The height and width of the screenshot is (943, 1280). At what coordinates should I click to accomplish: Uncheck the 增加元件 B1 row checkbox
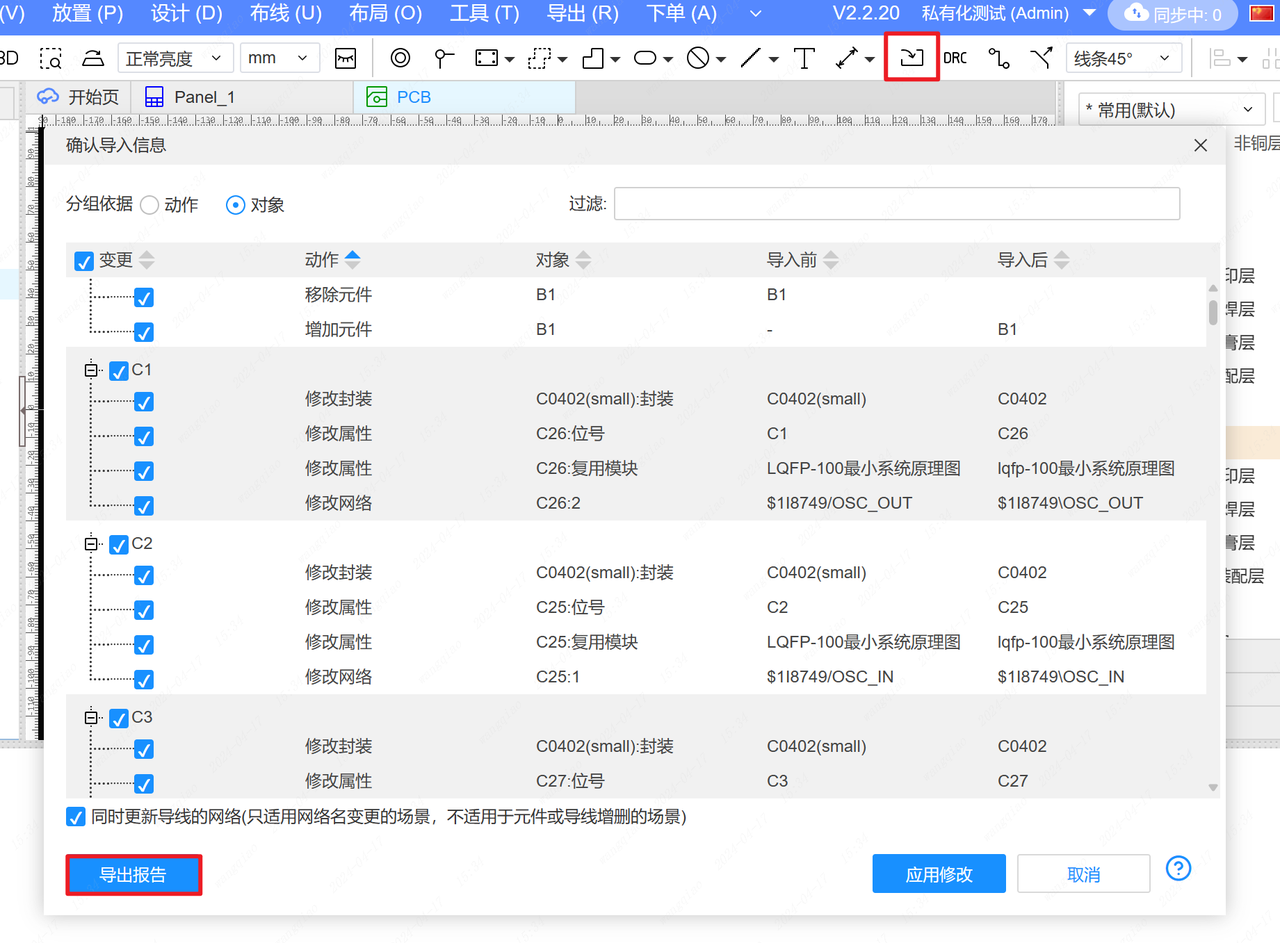coord(144,332)
